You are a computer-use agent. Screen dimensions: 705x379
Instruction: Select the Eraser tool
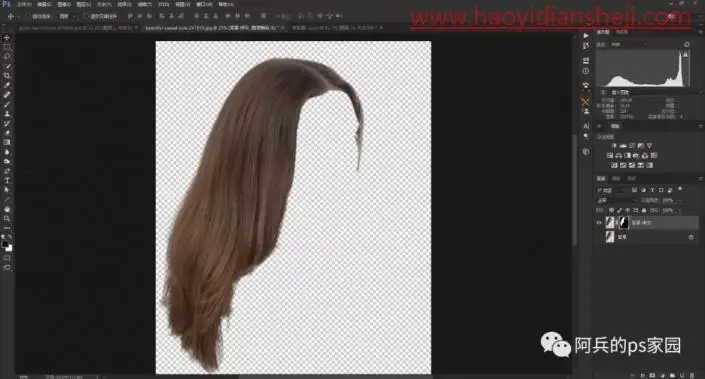click(7, 133)
